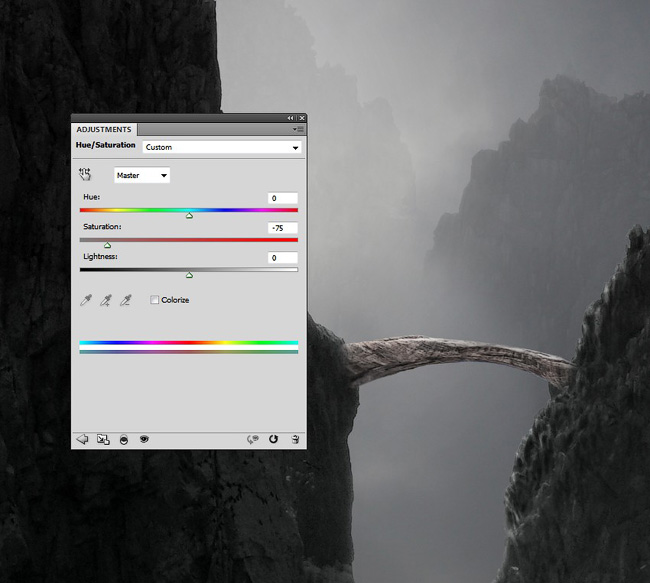The image size is (650, 583).
Task: Pick the subtract from sample eyedropper
Action: coord(126,300)
